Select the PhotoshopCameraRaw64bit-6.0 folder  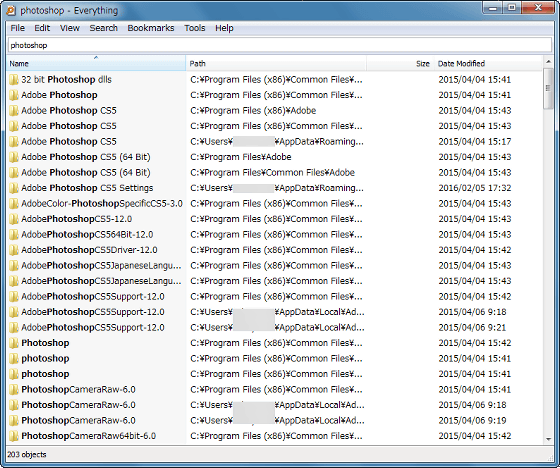(x=89, y=436)
